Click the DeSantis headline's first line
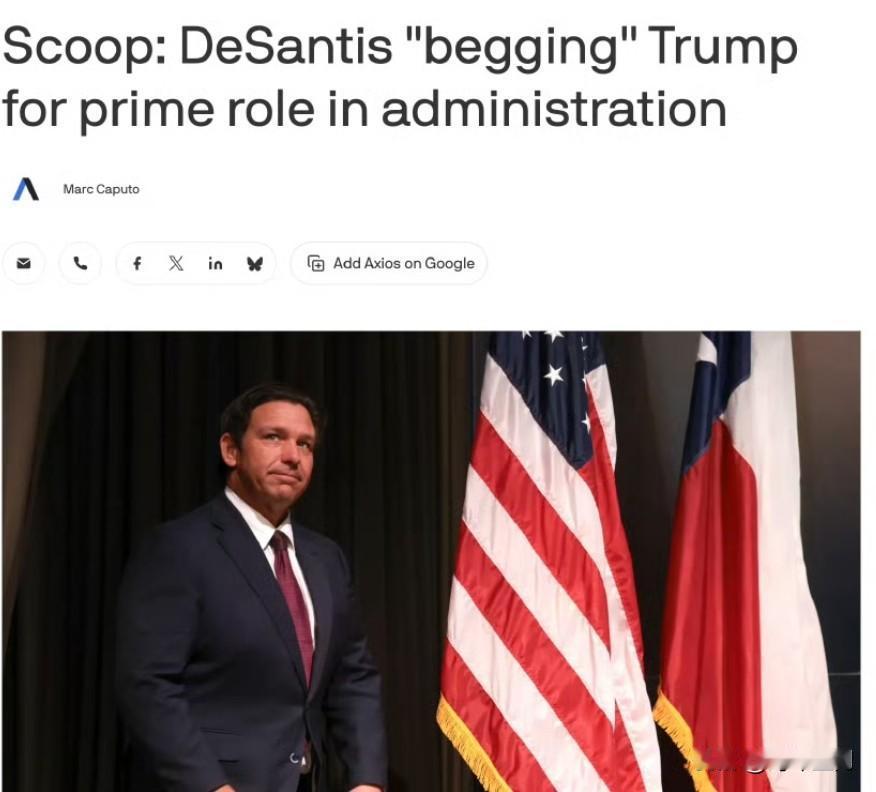 click(x=400, y=47)
